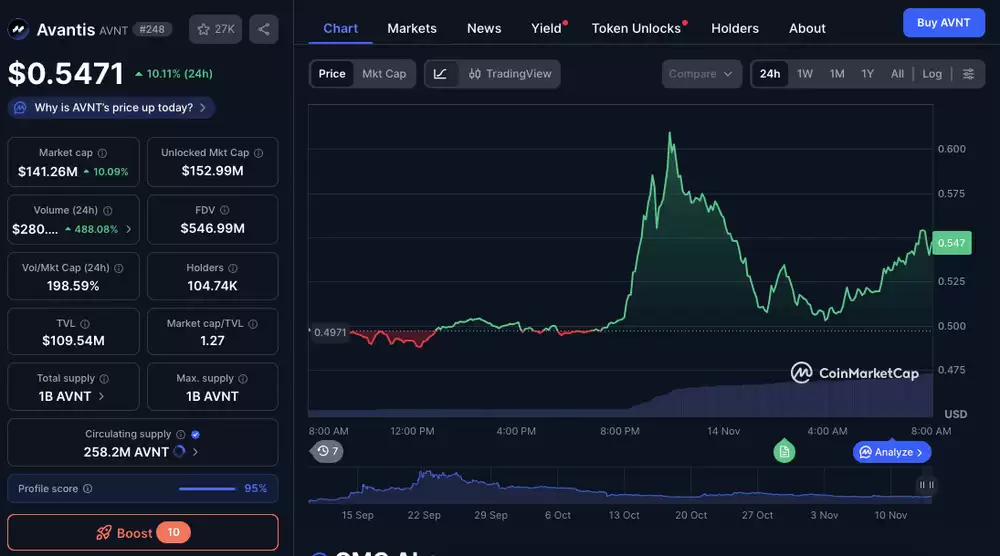Screen dimensions: 1000x556
Task: Click the green document event marker
Action: (785, 452)
